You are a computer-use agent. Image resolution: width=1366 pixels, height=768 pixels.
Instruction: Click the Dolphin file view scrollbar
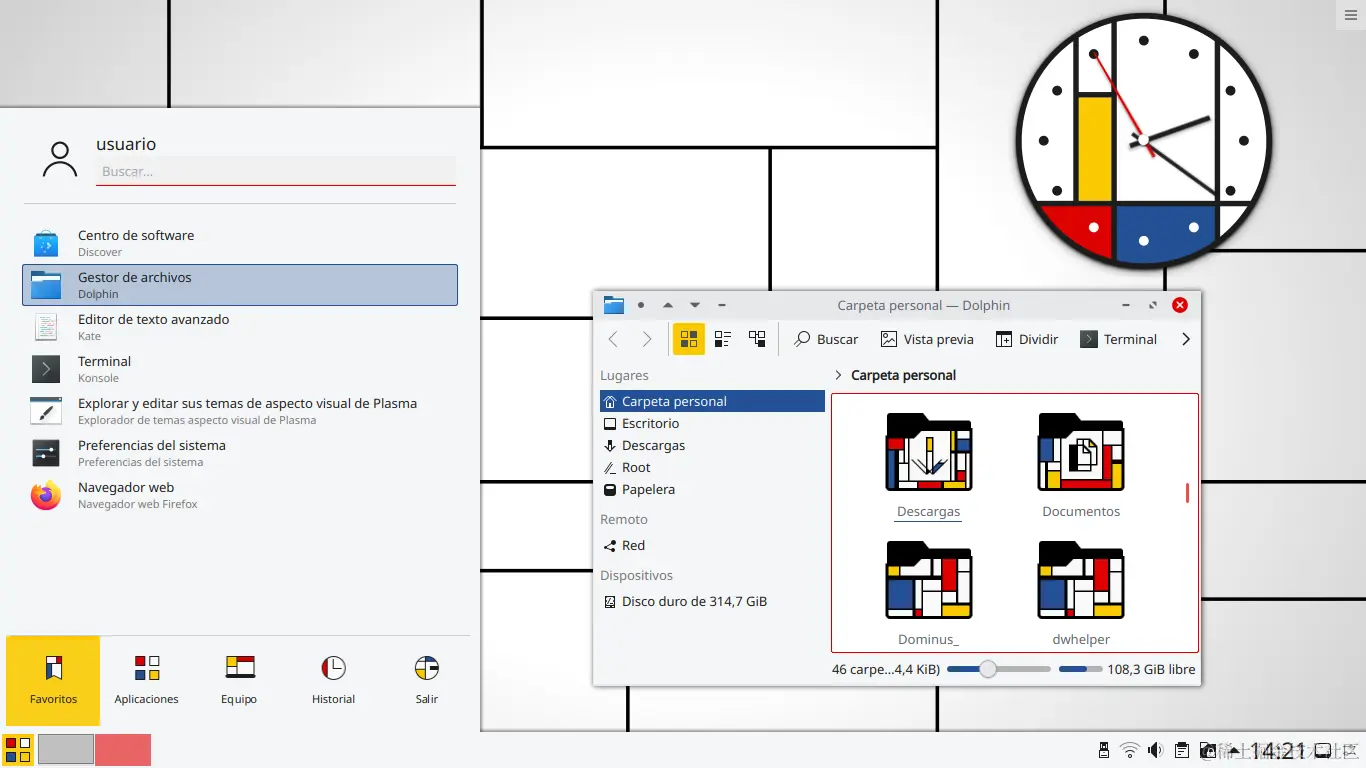(x=1187, y=492)
